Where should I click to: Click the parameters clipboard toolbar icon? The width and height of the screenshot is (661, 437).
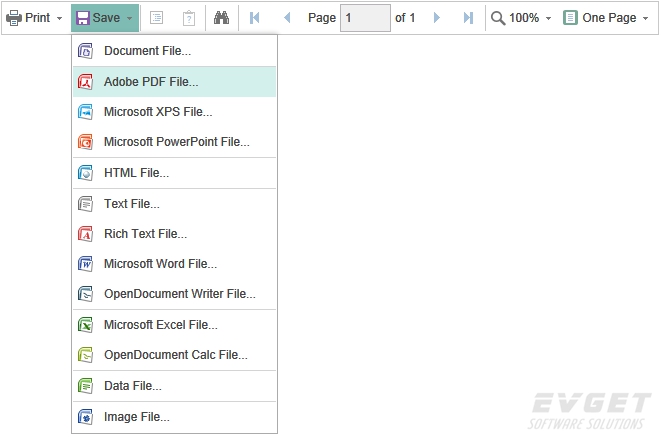(x=189, y=18)
